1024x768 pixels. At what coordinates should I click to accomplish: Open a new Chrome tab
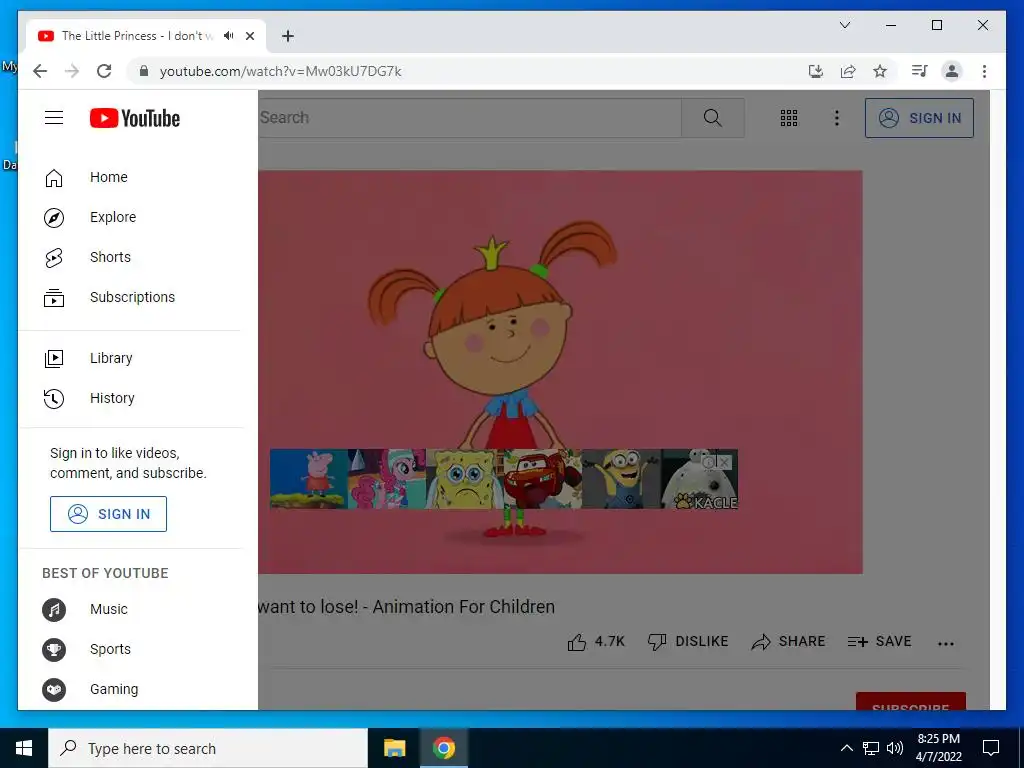(288, 36)
